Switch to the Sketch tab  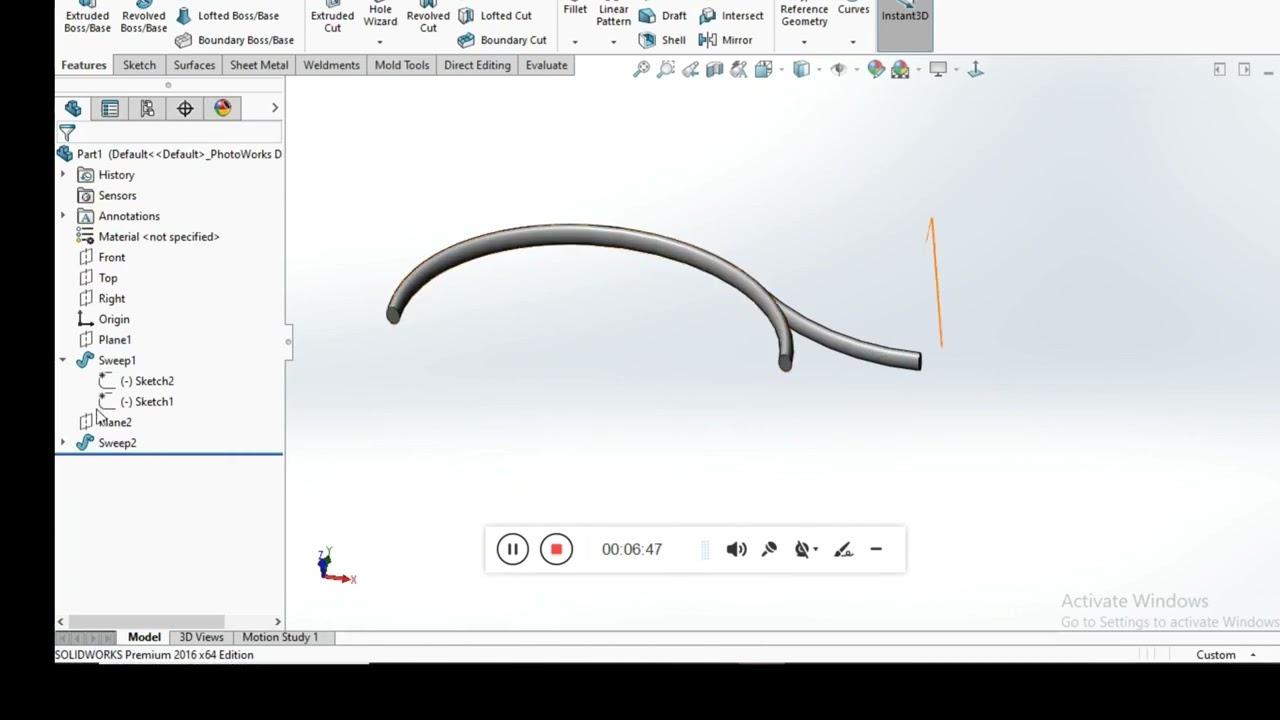tap(139, 65)
